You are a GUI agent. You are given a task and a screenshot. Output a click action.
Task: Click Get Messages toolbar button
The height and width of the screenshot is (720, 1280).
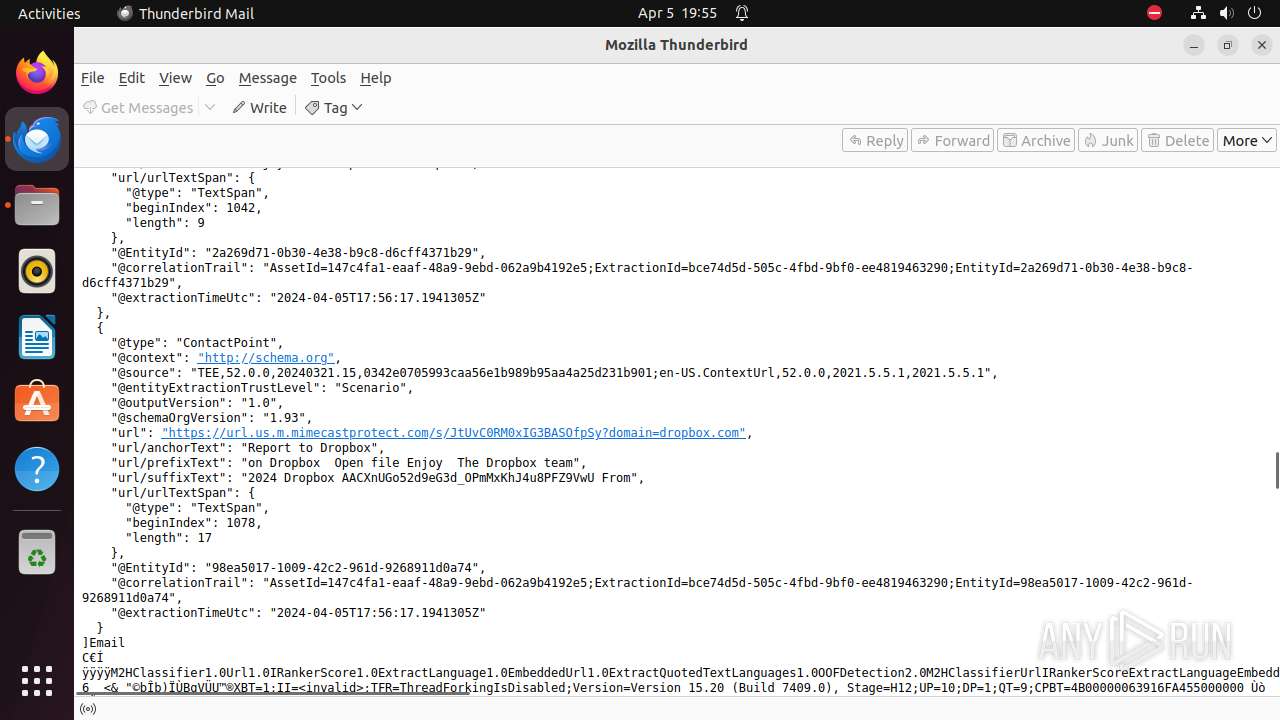click(138, 107)
